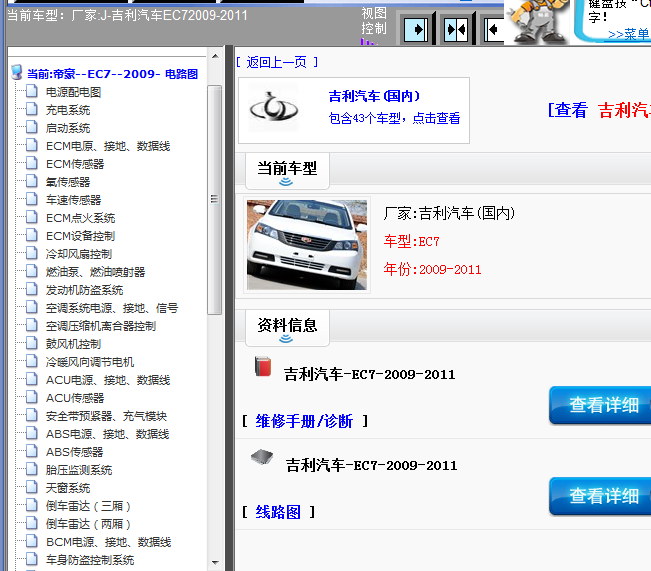Click document icon beside 电源配电图
The height and width of the screenshot is (571, 651).
point(32,91)
